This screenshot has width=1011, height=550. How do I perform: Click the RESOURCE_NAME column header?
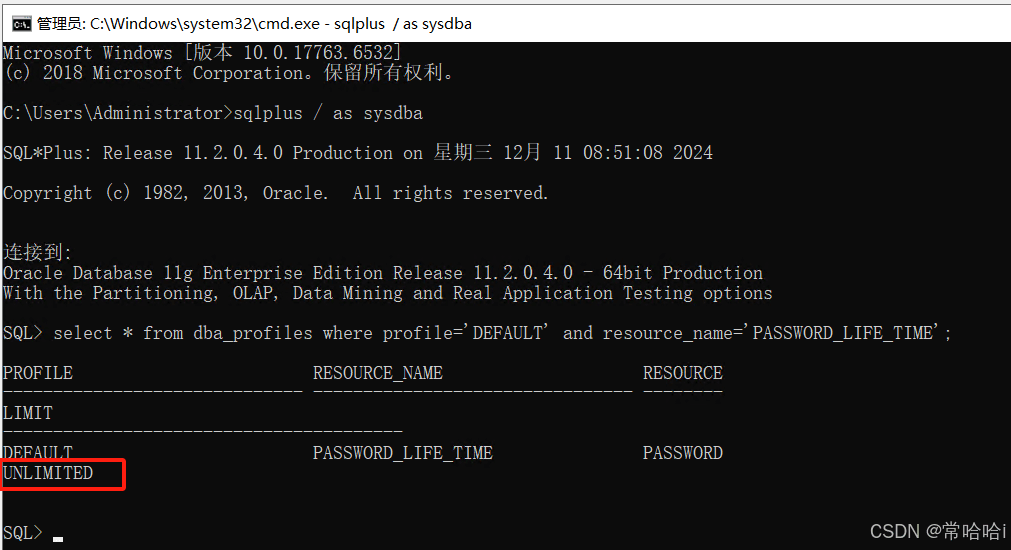377,373
